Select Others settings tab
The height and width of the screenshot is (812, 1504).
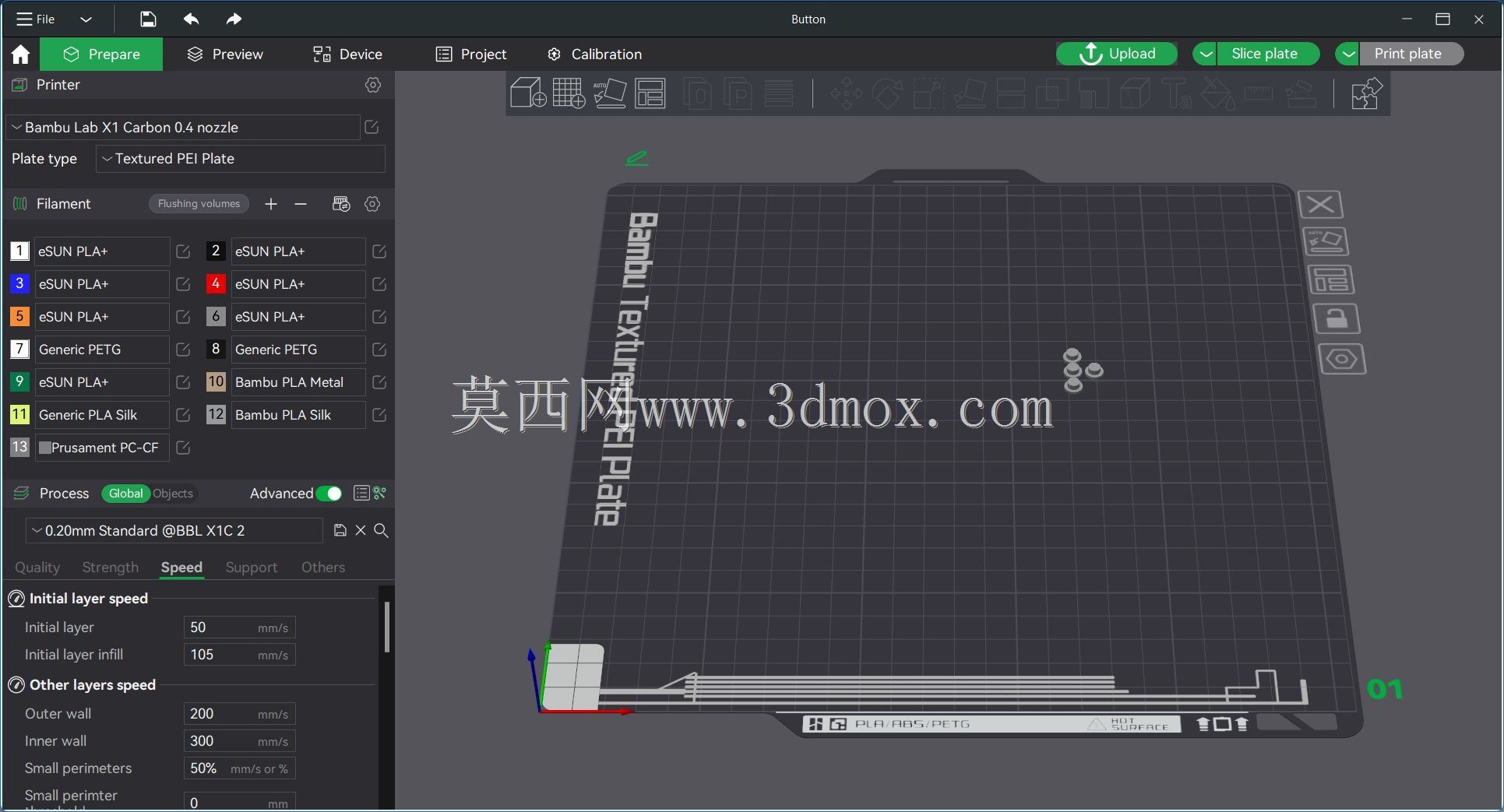click(323, 568)
